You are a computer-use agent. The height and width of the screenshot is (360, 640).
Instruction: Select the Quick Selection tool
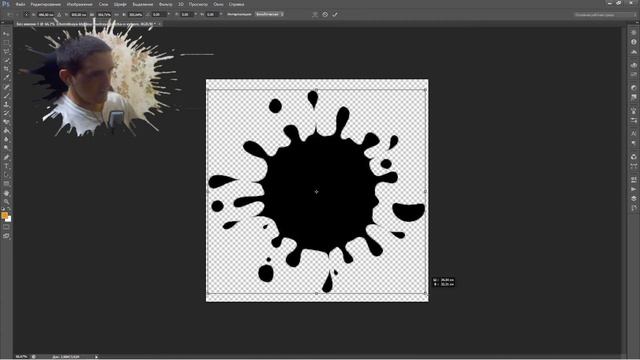click(6, 60)
